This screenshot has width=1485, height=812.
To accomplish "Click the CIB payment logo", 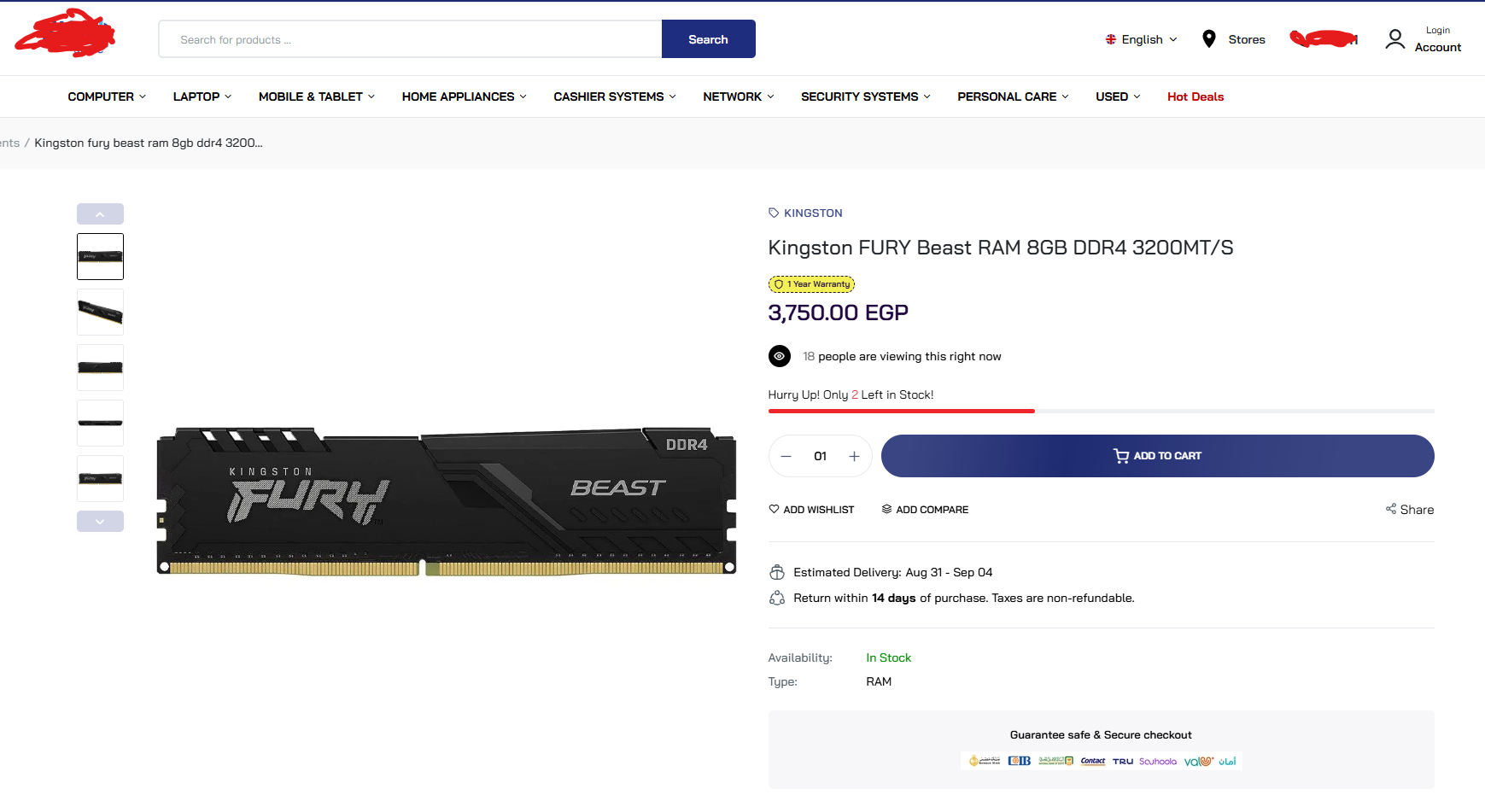I will click(1019, 761).
